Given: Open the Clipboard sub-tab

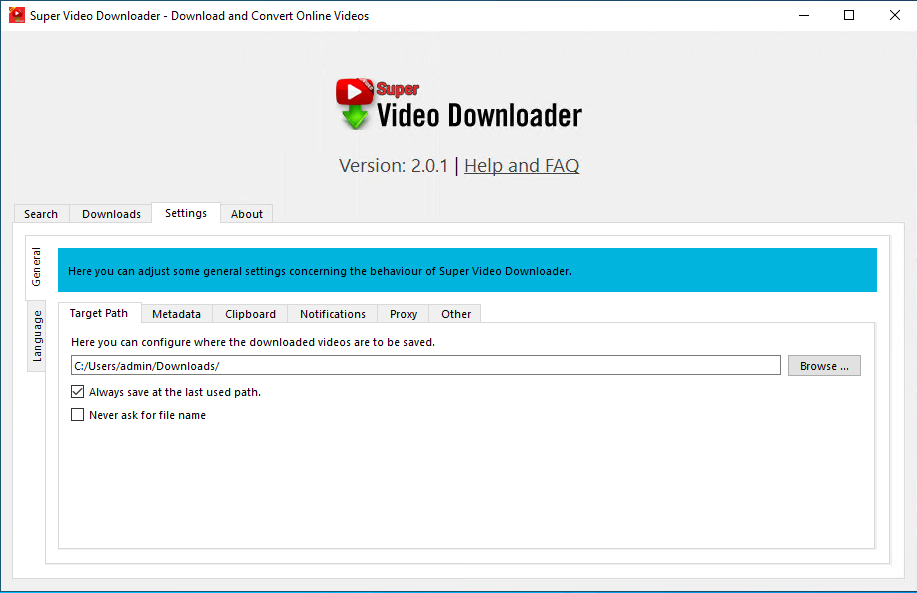Looking at the screenshot, I should (x=250, y=314).
